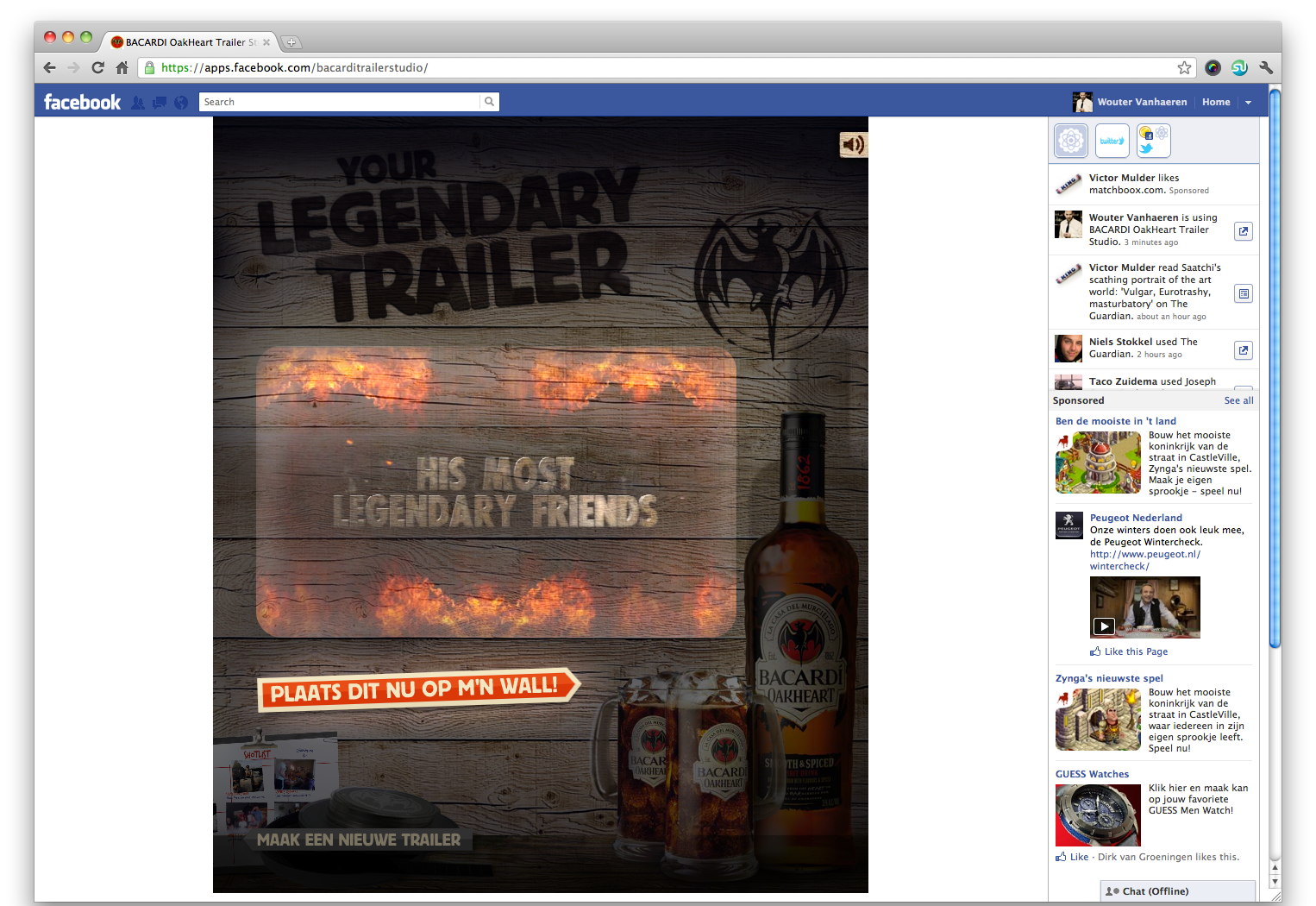Image resolution: width=1316 pixels, height=906 pixels.
Task: Open GUESS Watches ad title
Action: 1092,774
